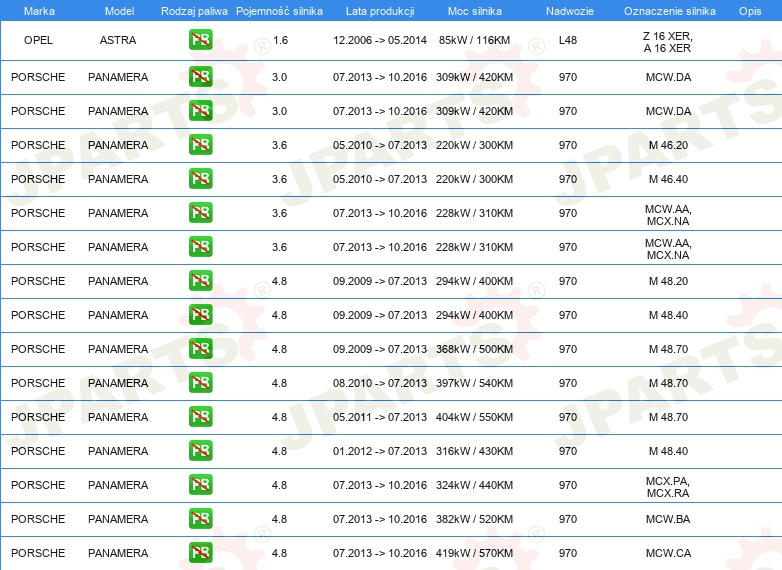
Task: Click the Opis column header
Action: coord(749,10)
